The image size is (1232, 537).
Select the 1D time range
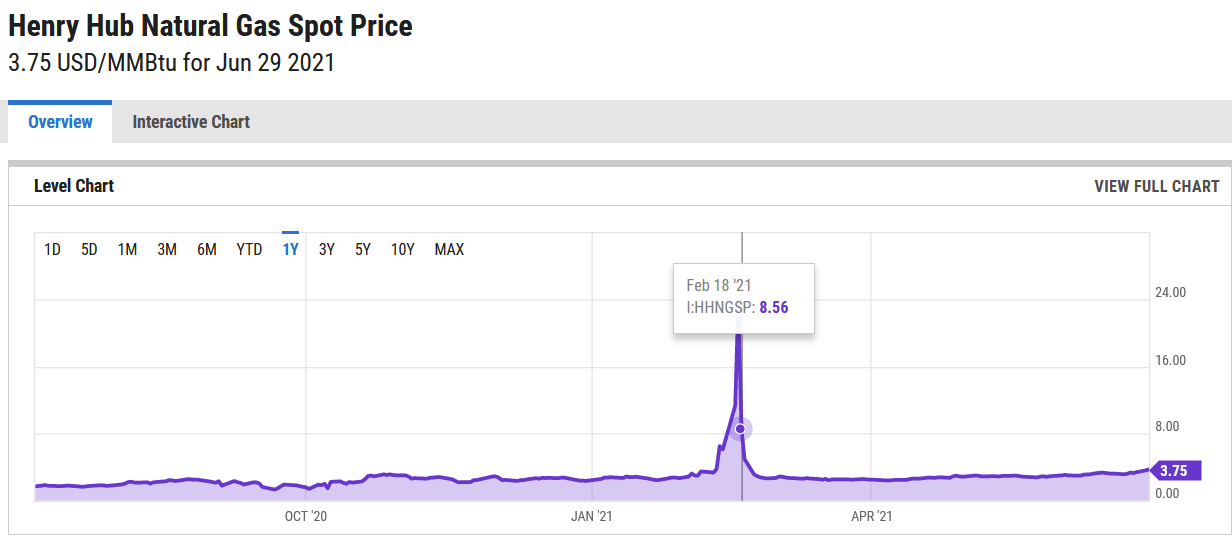click(x=52, y=250)
